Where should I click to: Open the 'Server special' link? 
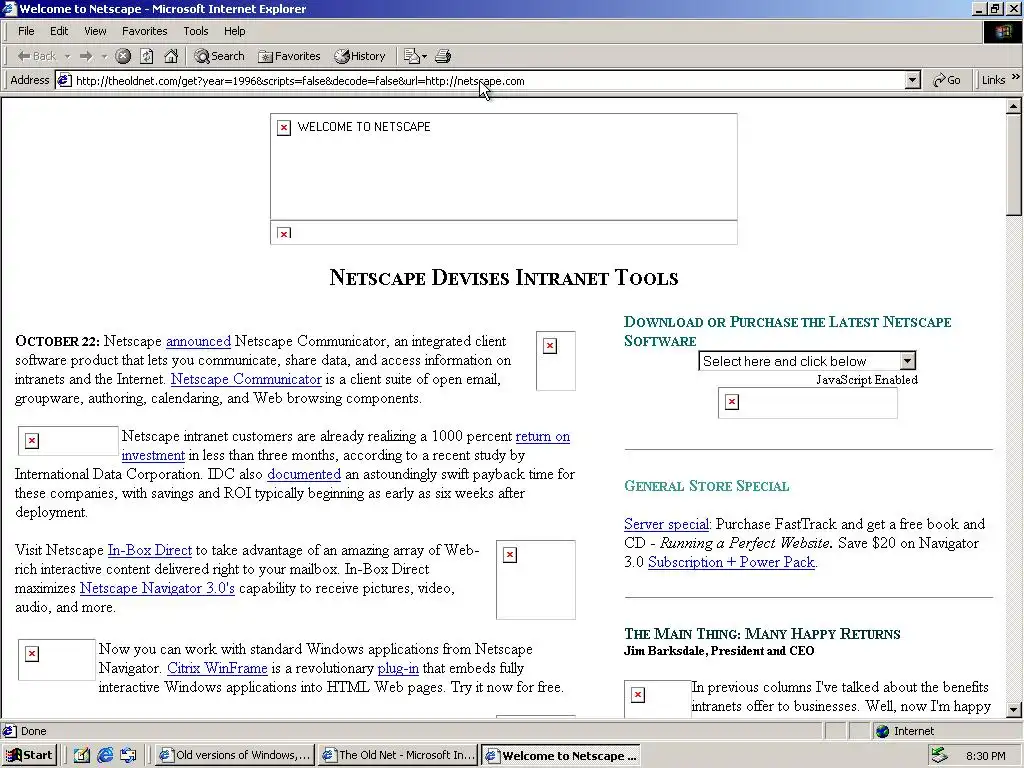pos(666,524)
